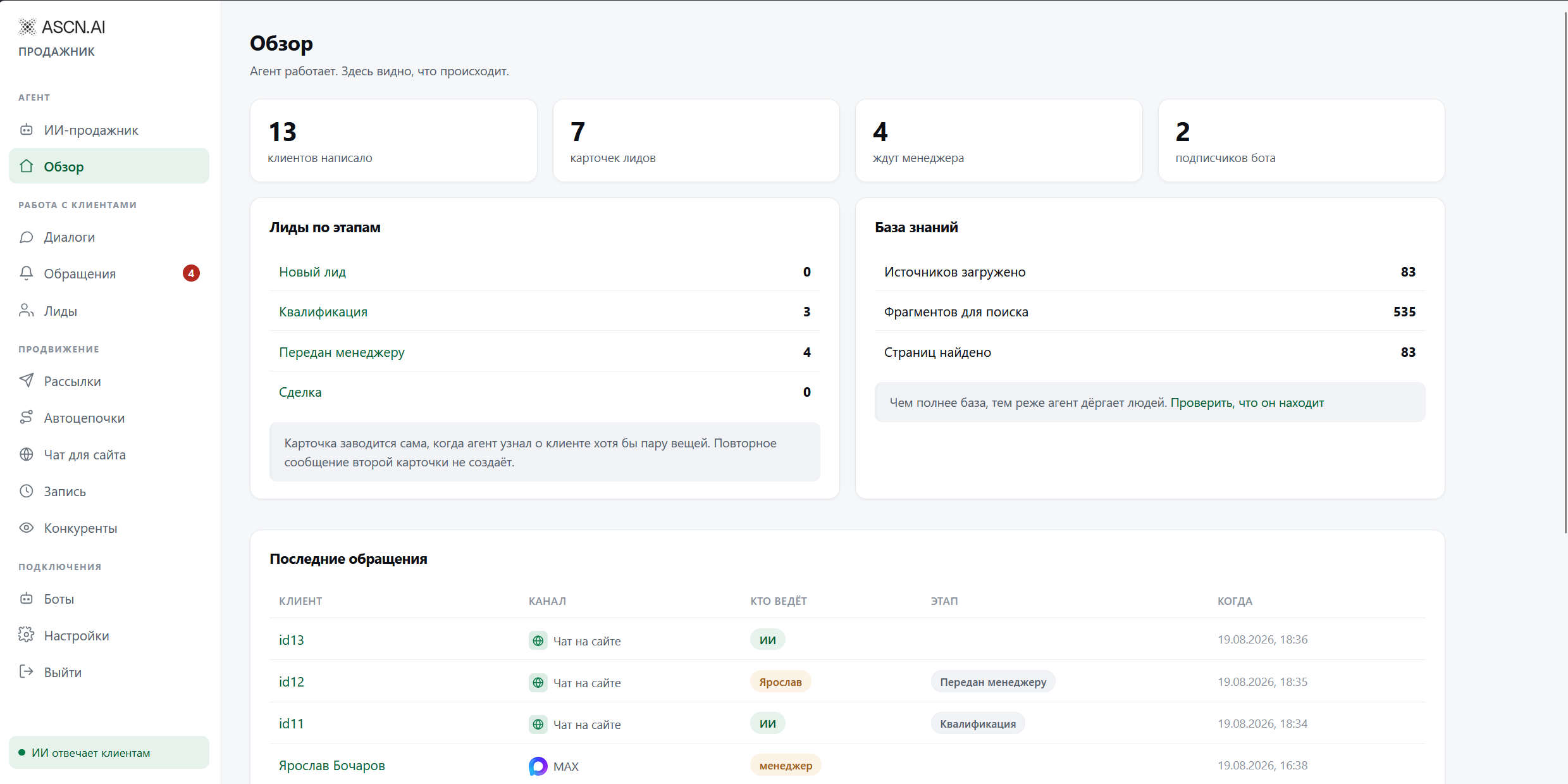Click the MAX messenger channel icon
Image resolution: width=1568 pixels, height=784 pixels.
(538, 766)
